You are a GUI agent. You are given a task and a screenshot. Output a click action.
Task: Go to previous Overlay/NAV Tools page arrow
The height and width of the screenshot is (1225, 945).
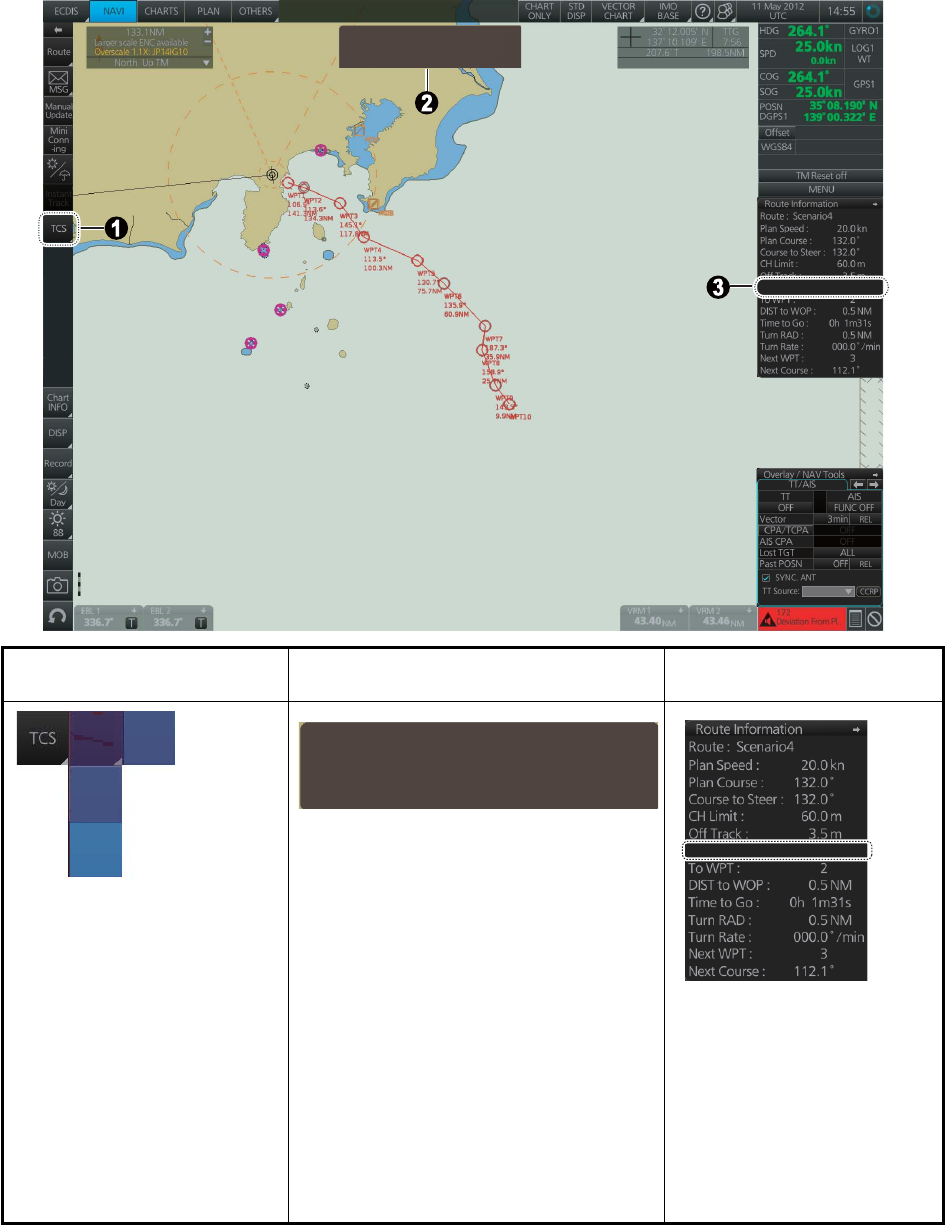(x=856, y=485)
